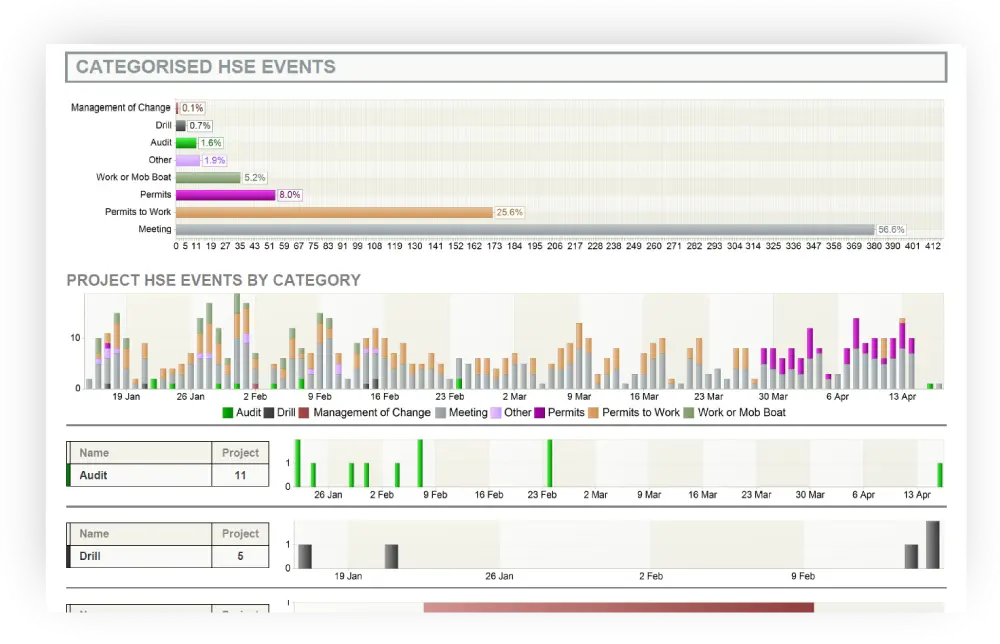Click the CATEGORISED HSE EVENTS title
1000x644 pixels.
(205, 67)
